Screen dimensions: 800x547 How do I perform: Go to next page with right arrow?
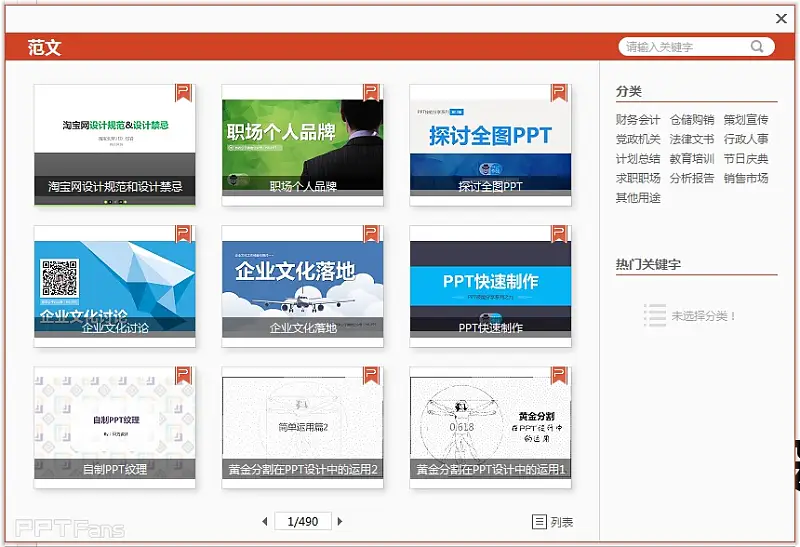click(x=340, y=522)
